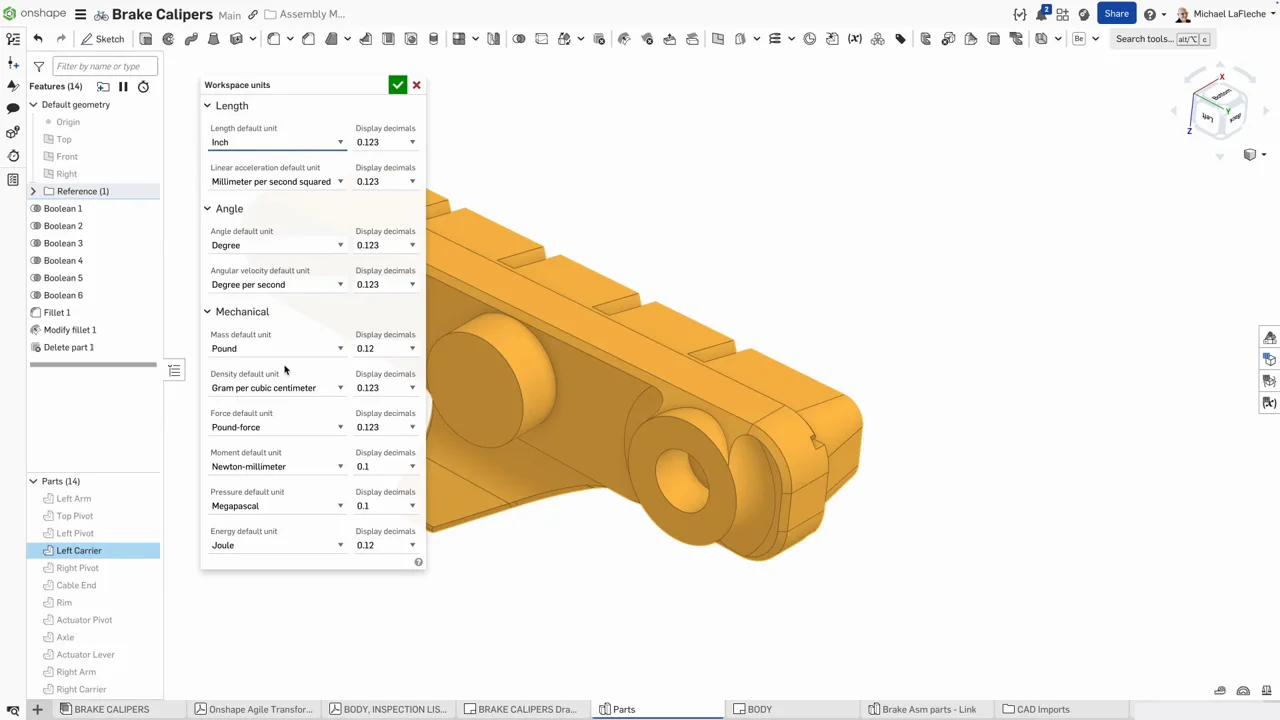This screenshot has width=1280, height=720.
Task: Open Mass default unit dropdown
Action: (x=277, y=349)
